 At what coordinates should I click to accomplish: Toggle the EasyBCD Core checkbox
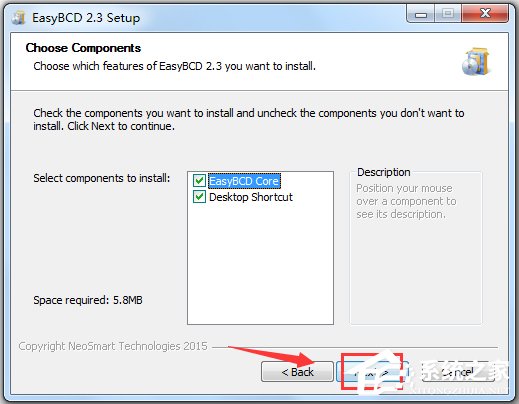tap(199, 181)
